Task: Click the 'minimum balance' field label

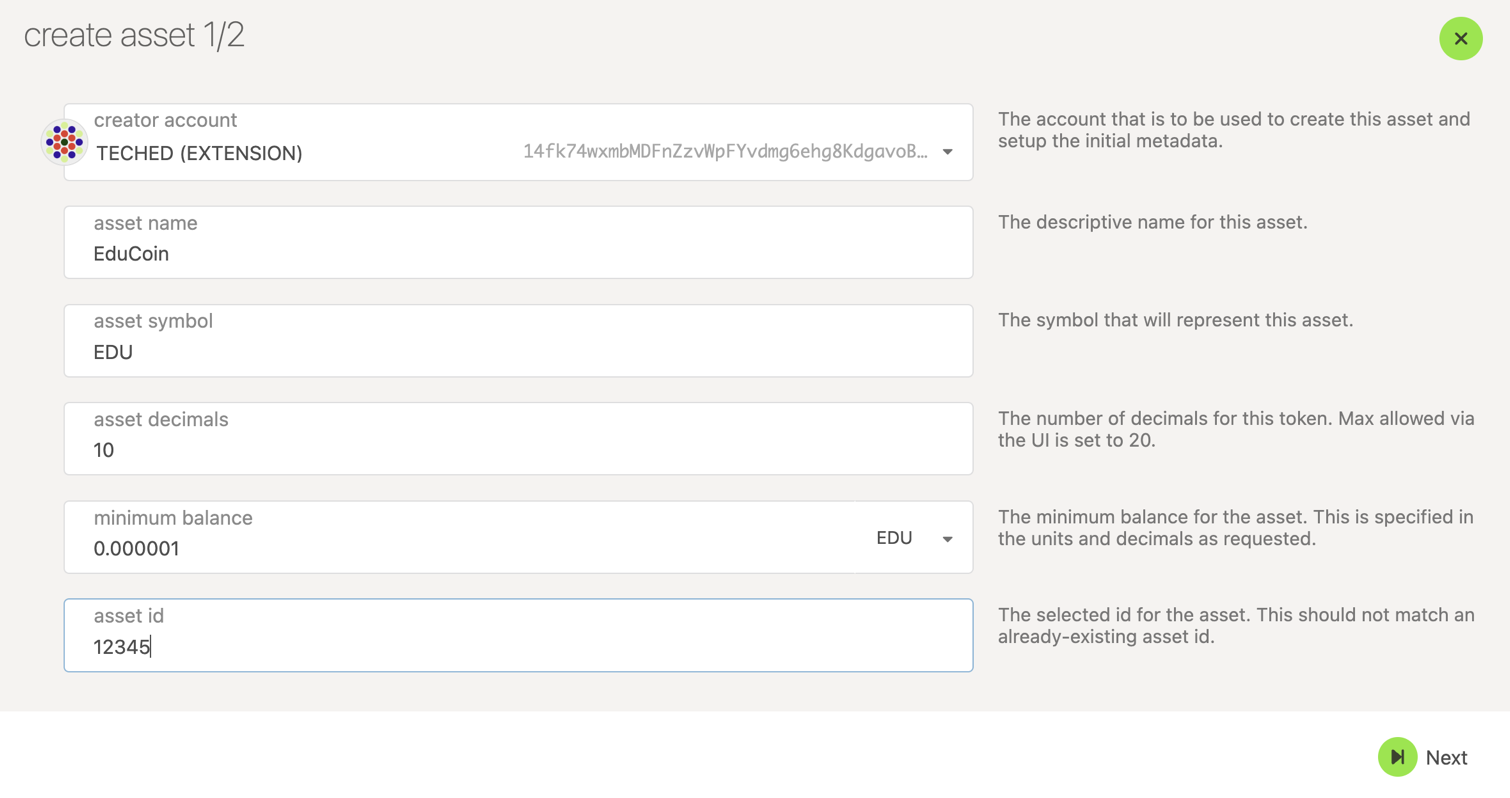Action: click(173, 518)
